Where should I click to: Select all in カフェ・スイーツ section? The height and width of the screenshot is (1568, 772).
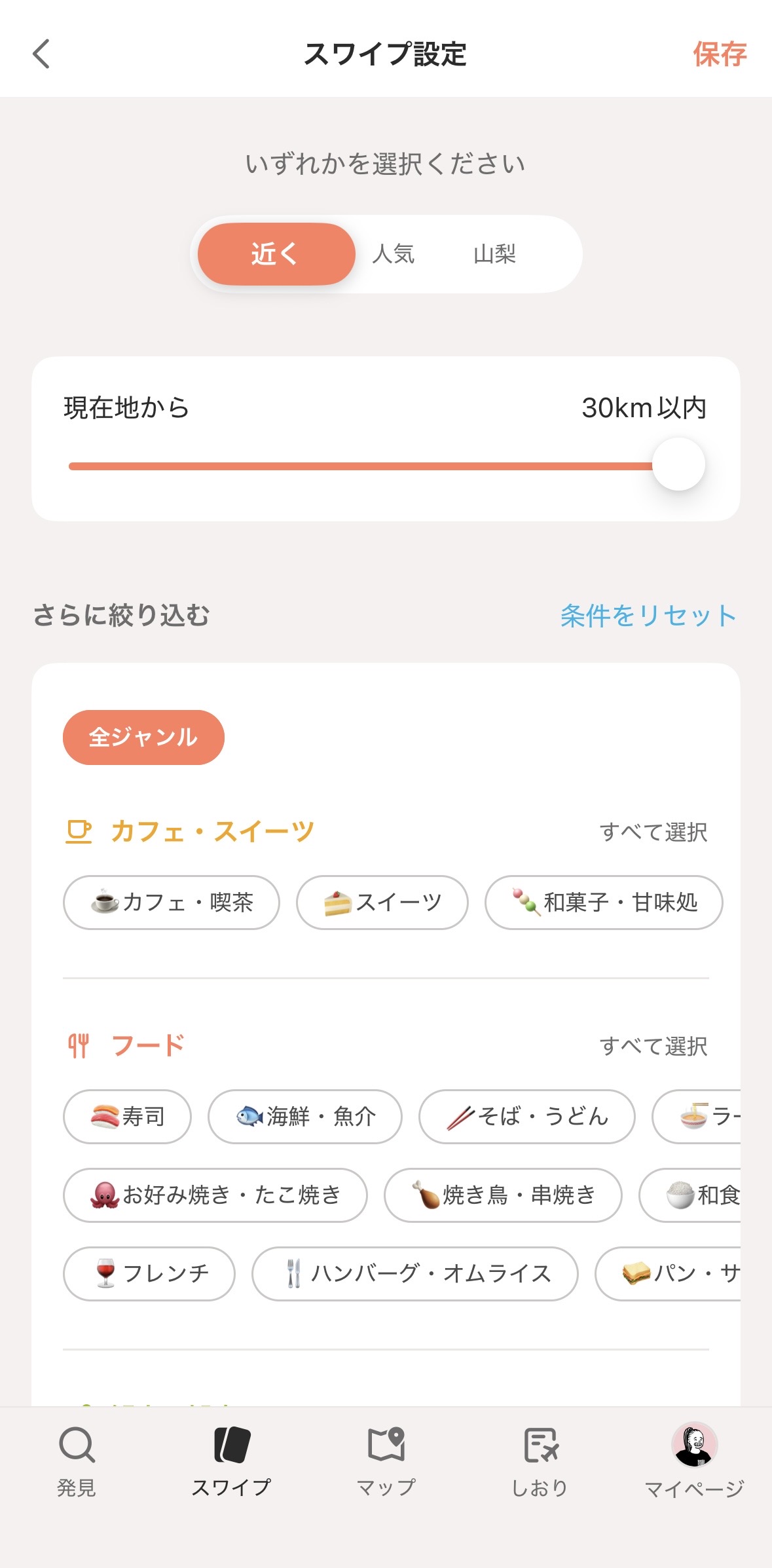[653, 832]
